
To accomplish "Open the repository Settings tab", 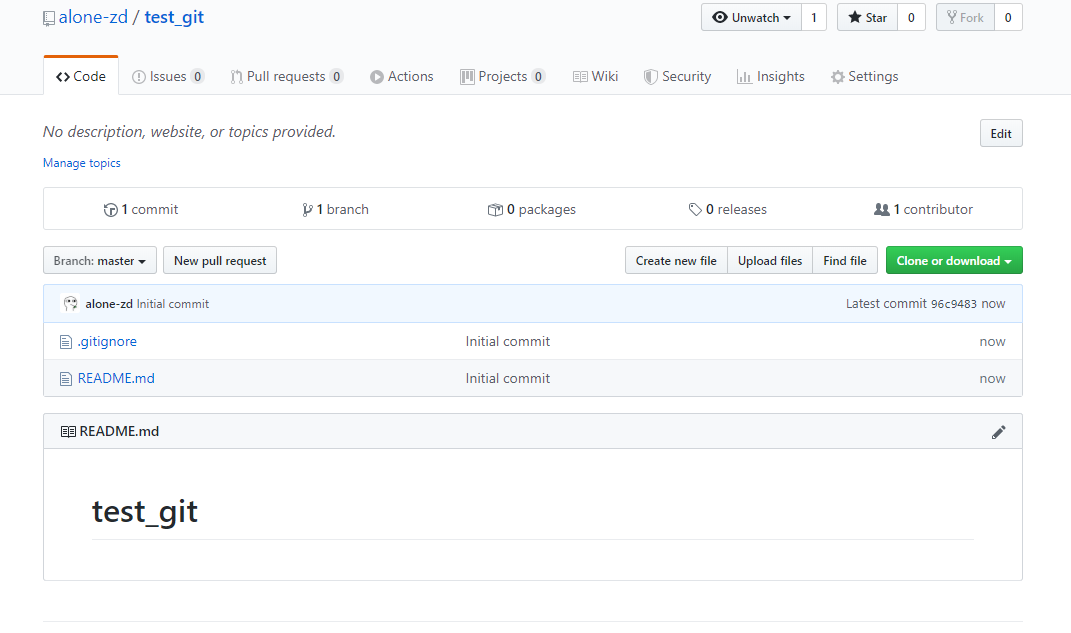I will [865, 76].
